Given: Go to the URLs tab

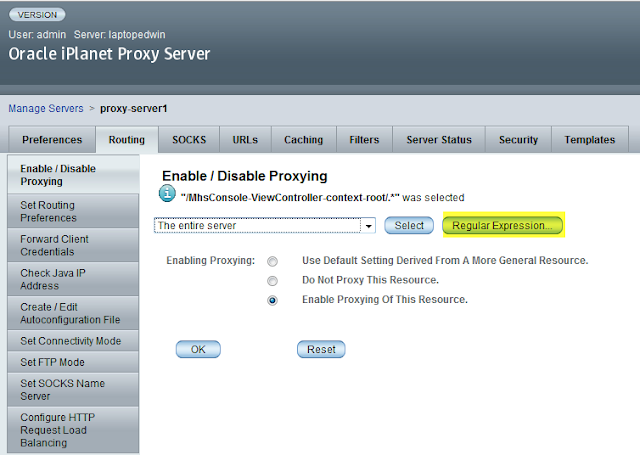Looking at the screenshot, I should tap(245, 140).
